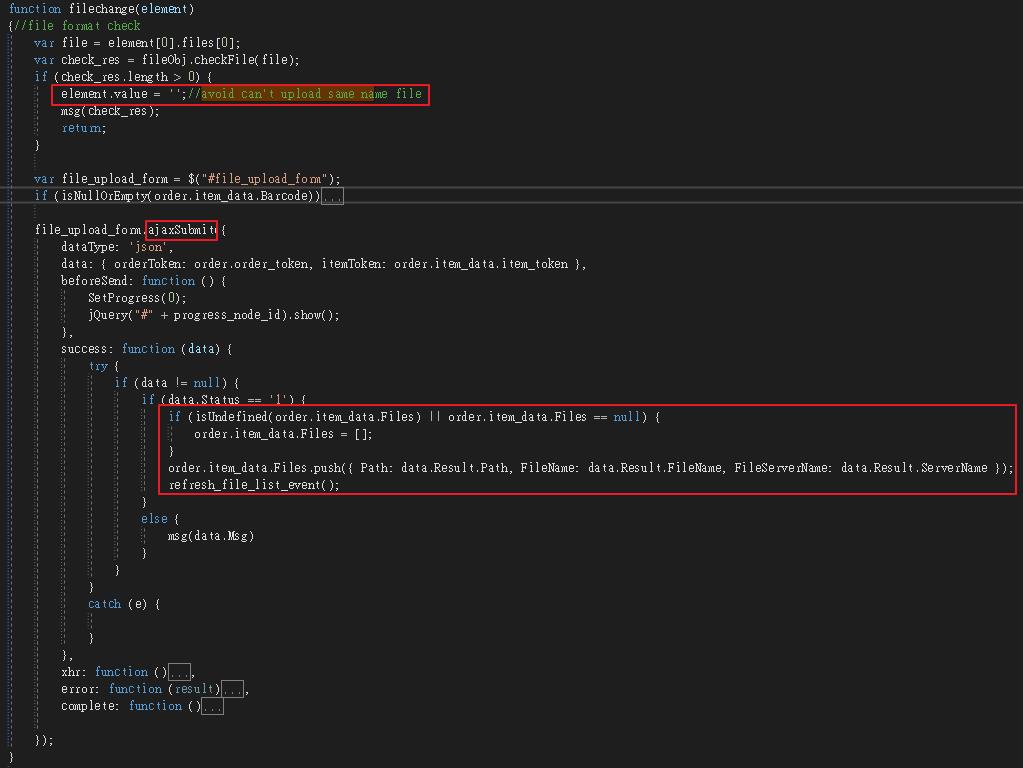Click 'data.Result.FileName' value
The image size is (1023, 768).
655,467
